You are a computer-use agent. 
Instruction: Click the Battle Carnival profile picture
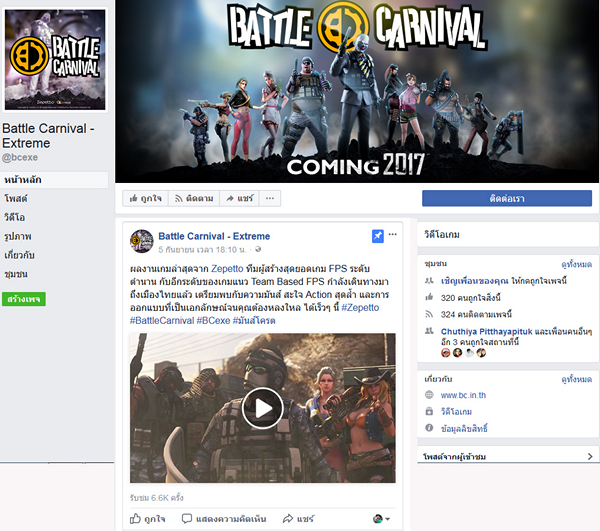[x=56, y=60]
